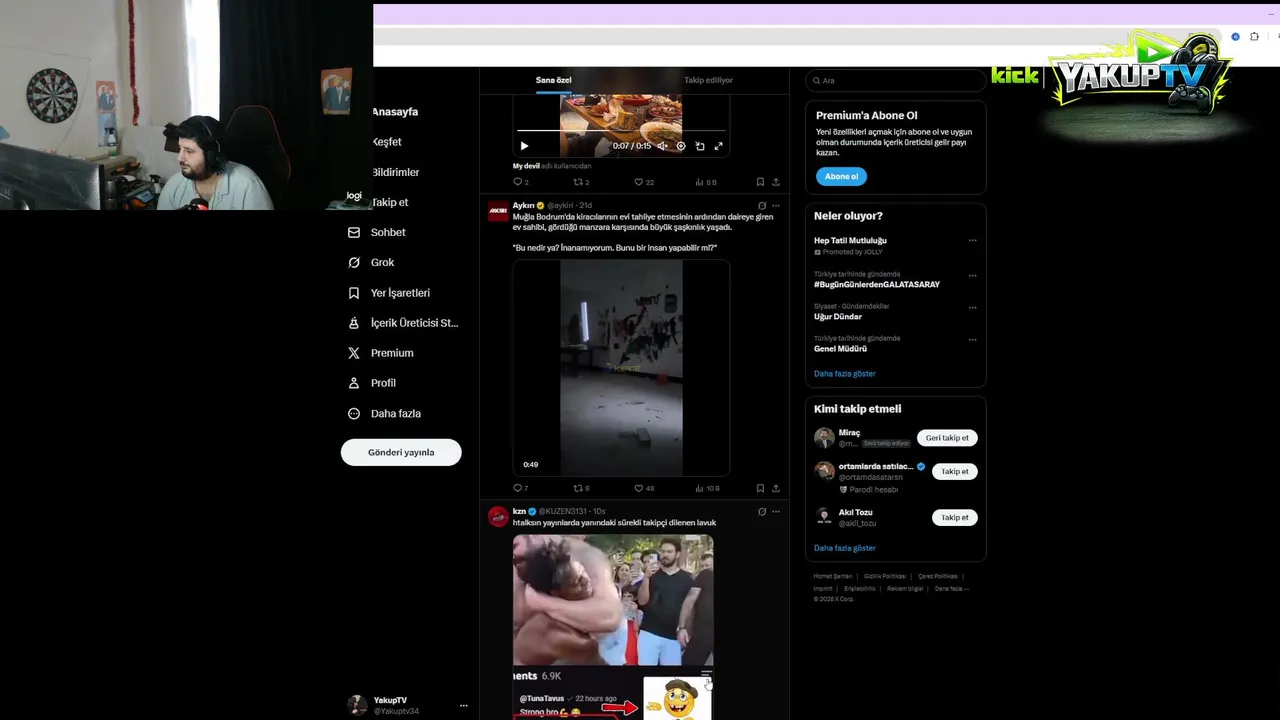Viewport: 1280px width, 720px height.
Task: Unmute the food video's speaker icon
Action: [x=662, y=146]
